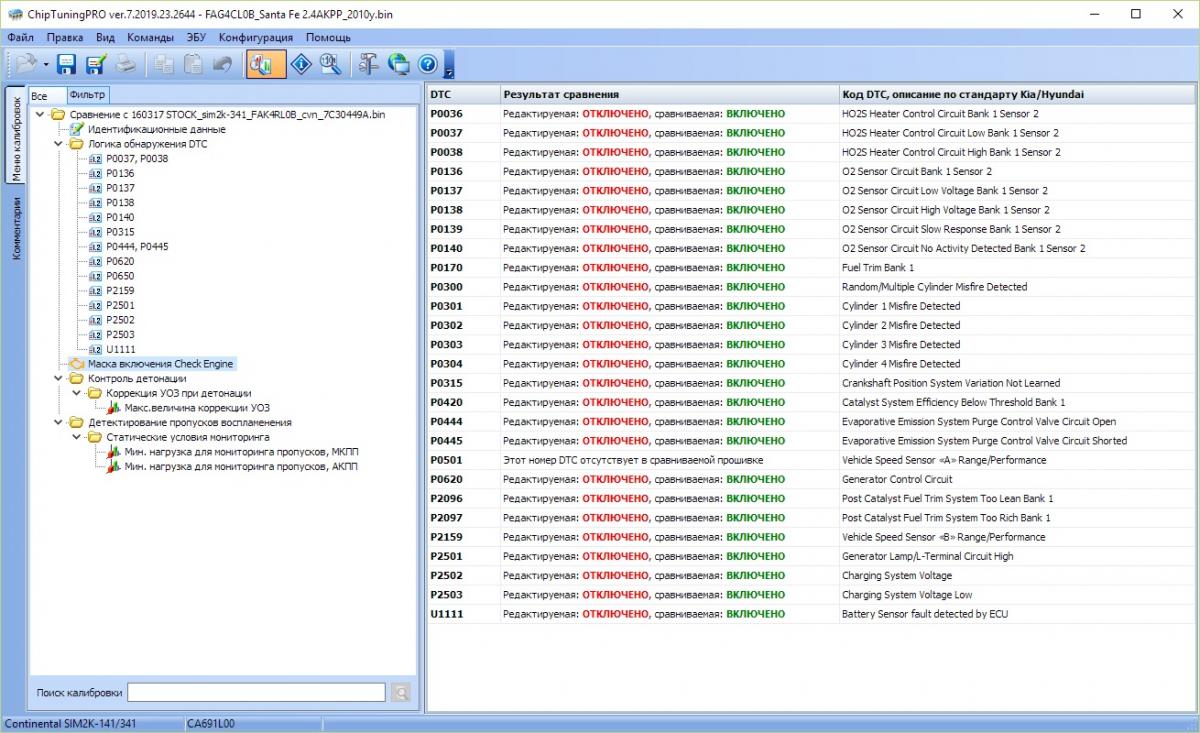Viewport: 1200px width, 733px height.
Task: Open the dropdown arrow beside the Open file icon
Action: (x=46, y=65)
